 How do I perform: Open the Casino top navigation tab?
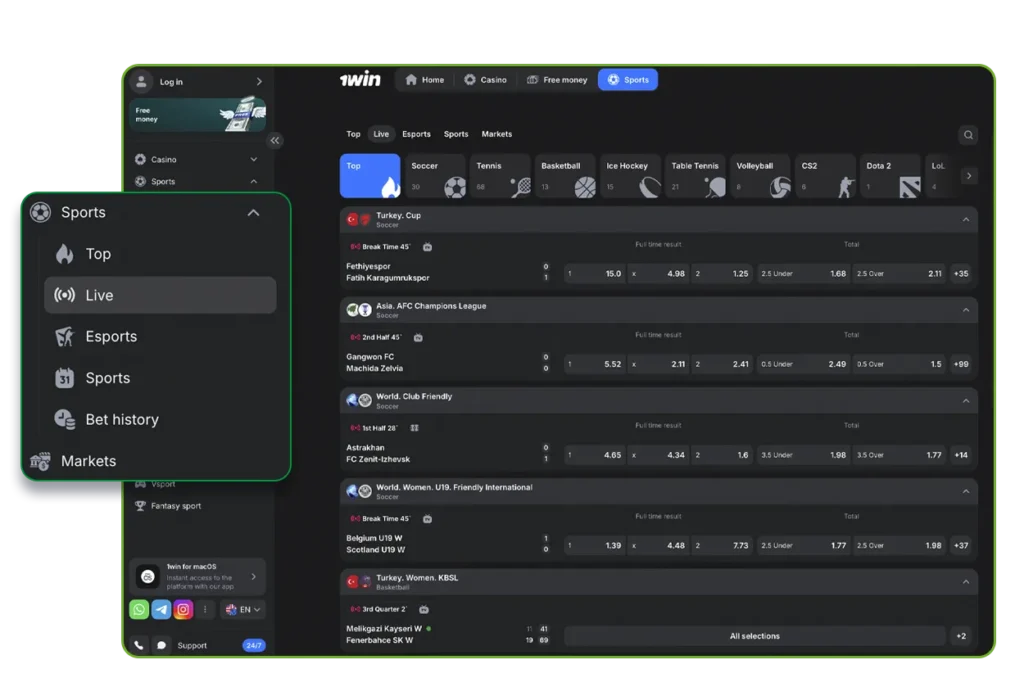485,80
